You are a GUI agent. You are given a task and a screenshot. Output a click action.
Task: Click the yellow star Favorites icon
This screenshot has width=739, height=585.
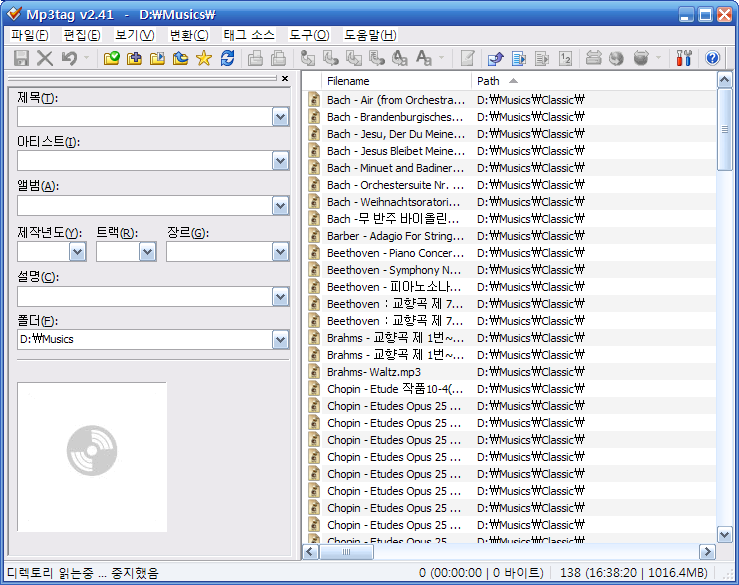click(204, 58)
